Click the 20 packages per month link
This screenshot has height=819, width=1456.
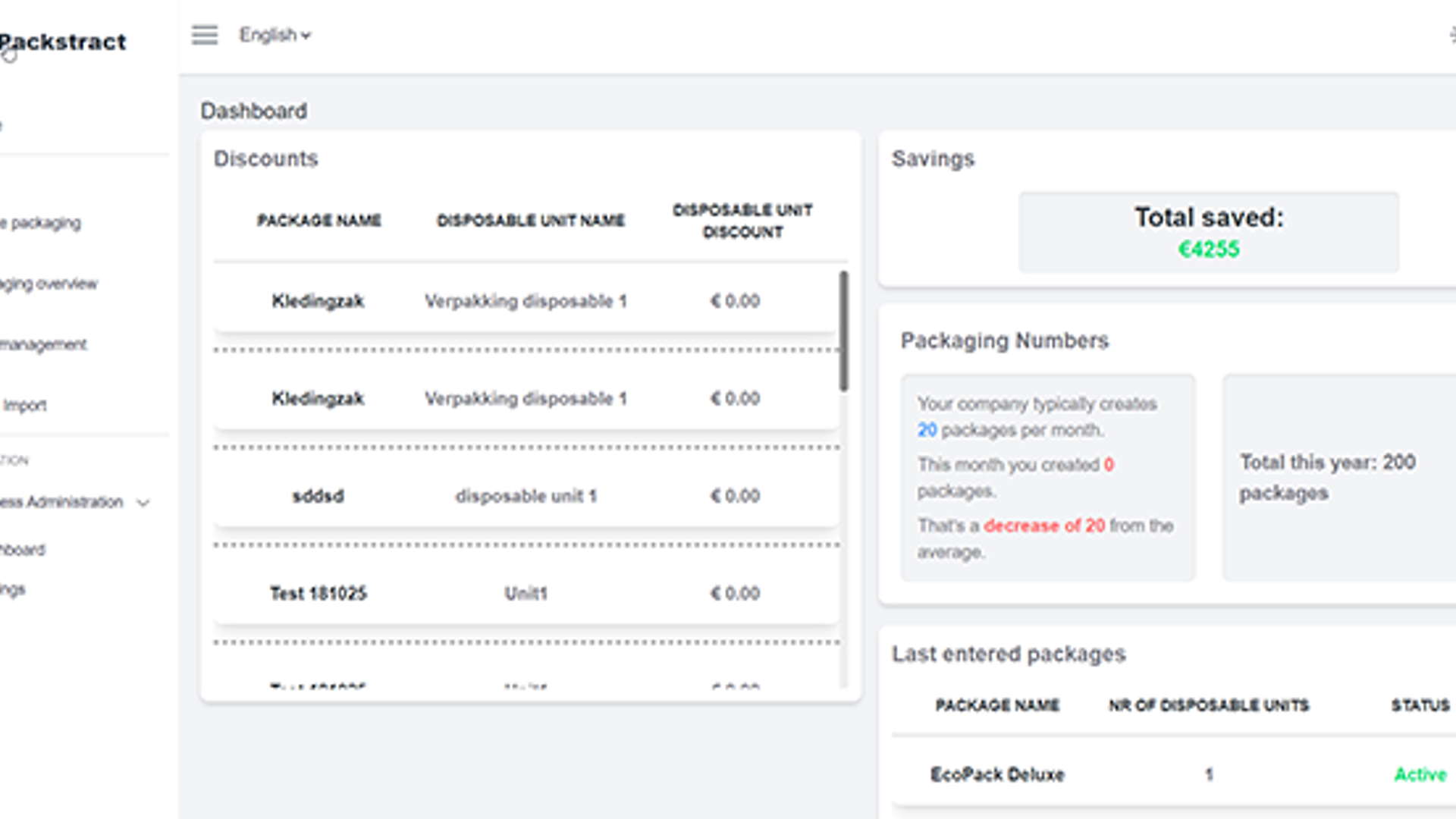[927, 430]
